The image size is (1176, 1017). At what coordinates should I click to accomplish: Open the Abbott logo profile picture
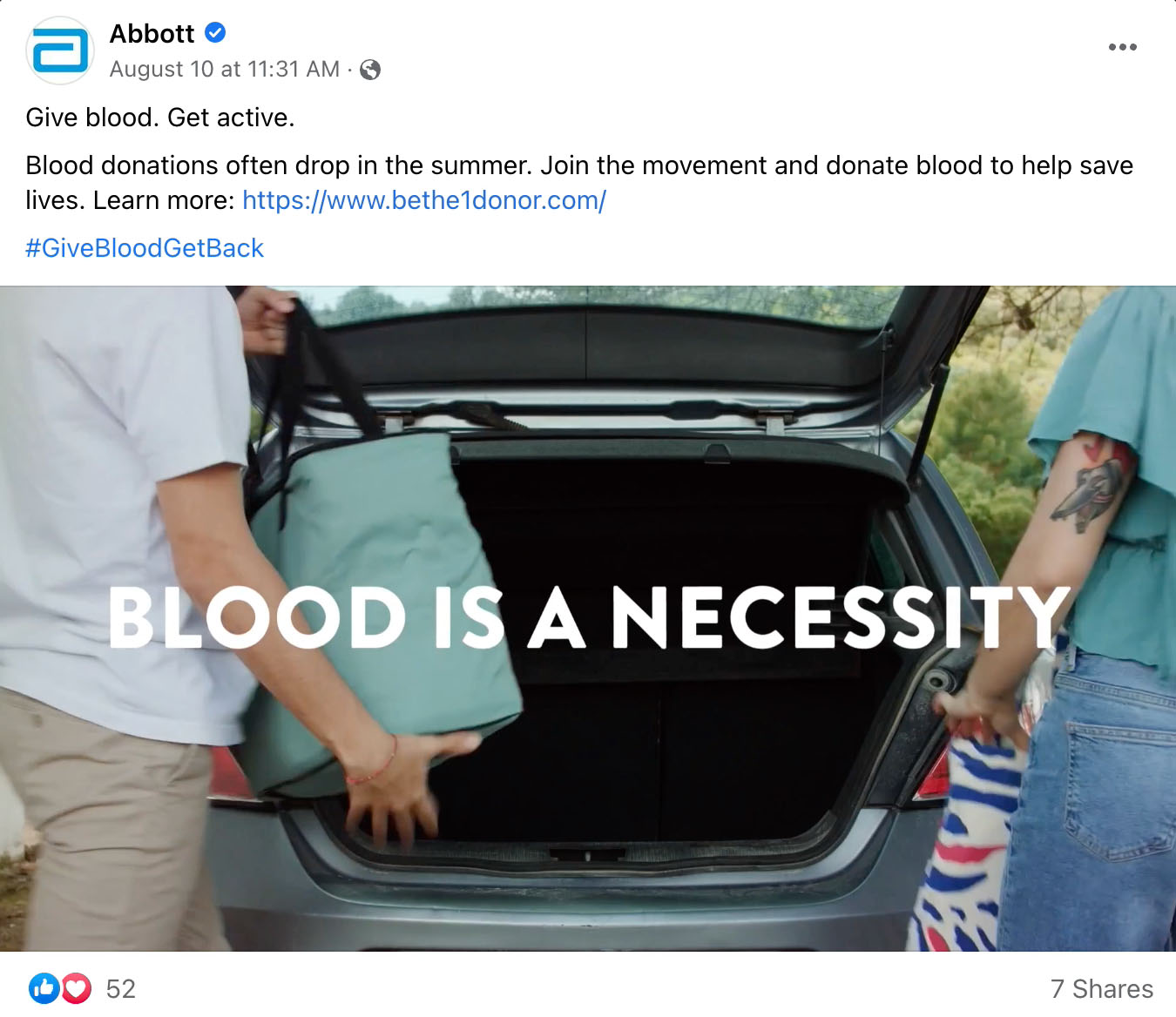click(x=59, y=51)
